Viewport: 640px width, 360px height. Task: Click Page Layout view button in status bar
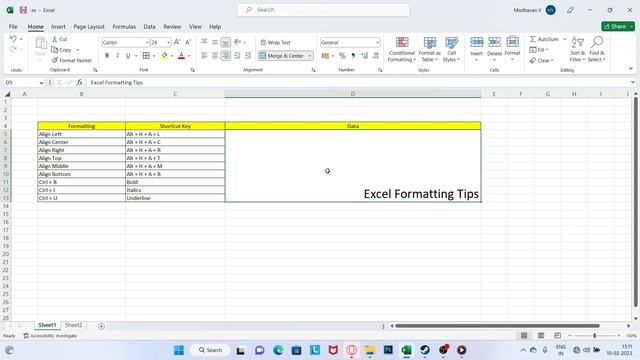click(541, 336)
